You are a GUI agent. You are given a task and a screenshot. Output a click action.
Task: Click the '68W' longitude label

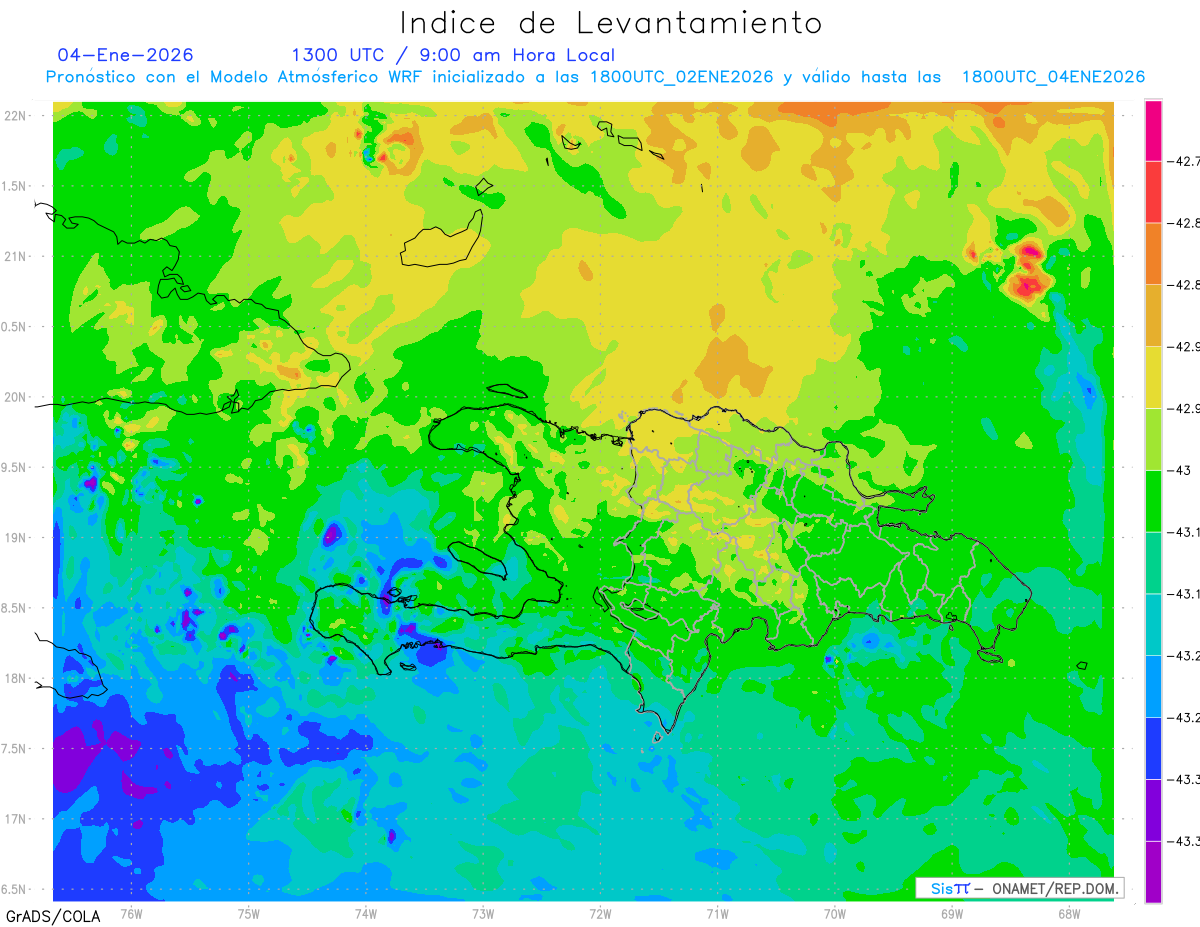(x=1069, y=913)
